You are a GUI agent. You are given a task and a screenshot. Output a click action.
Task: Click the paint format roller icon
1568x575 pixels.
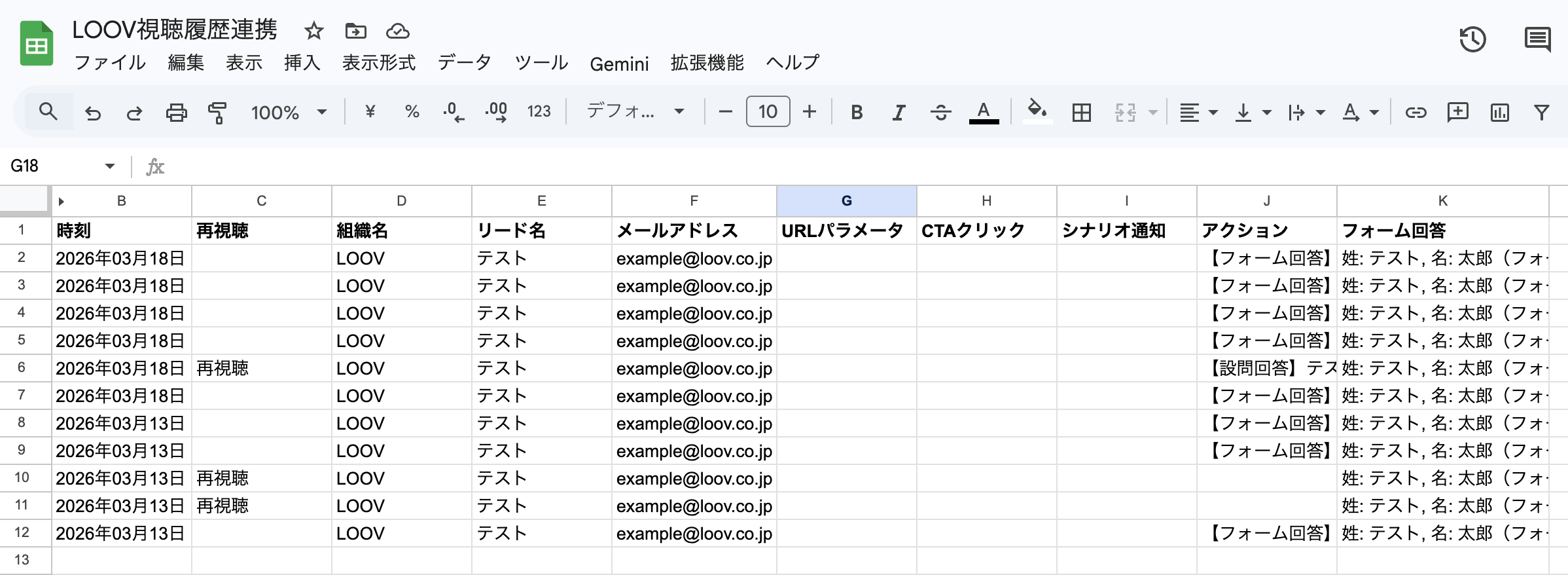tap(217, 113)
